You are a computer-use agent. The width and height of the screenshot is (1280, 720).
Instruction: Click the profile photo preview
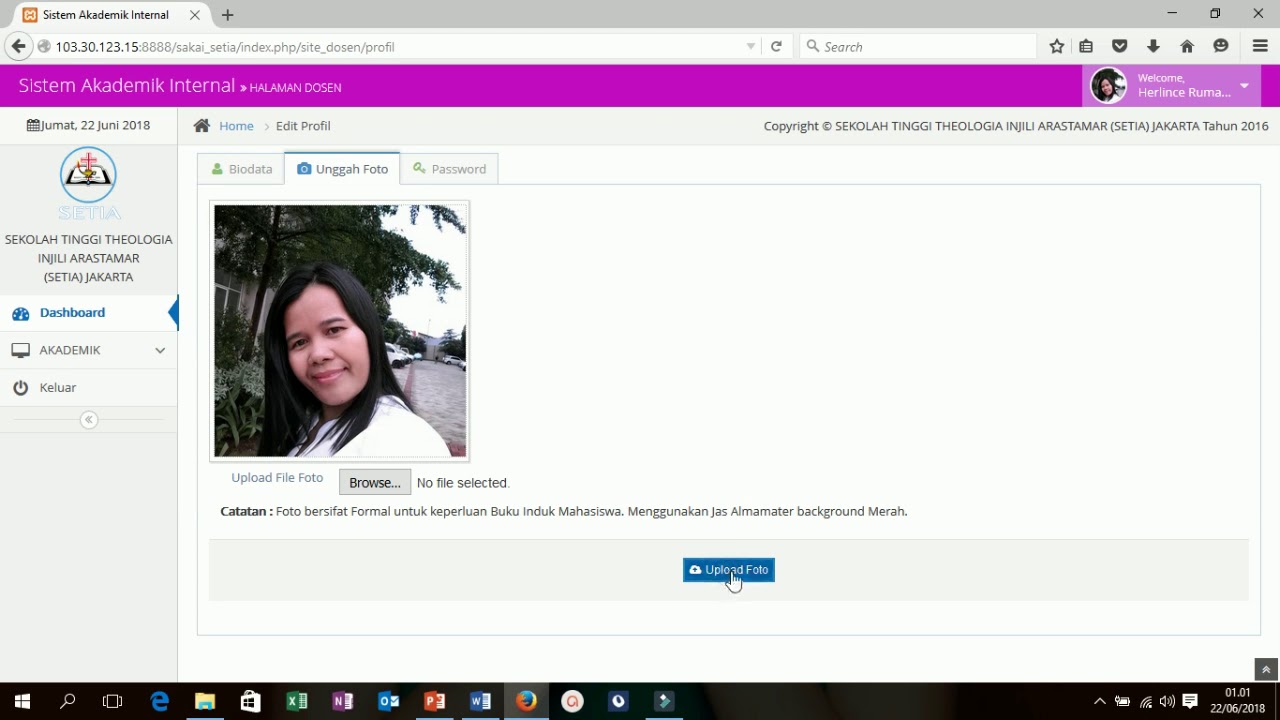point(340,331)
